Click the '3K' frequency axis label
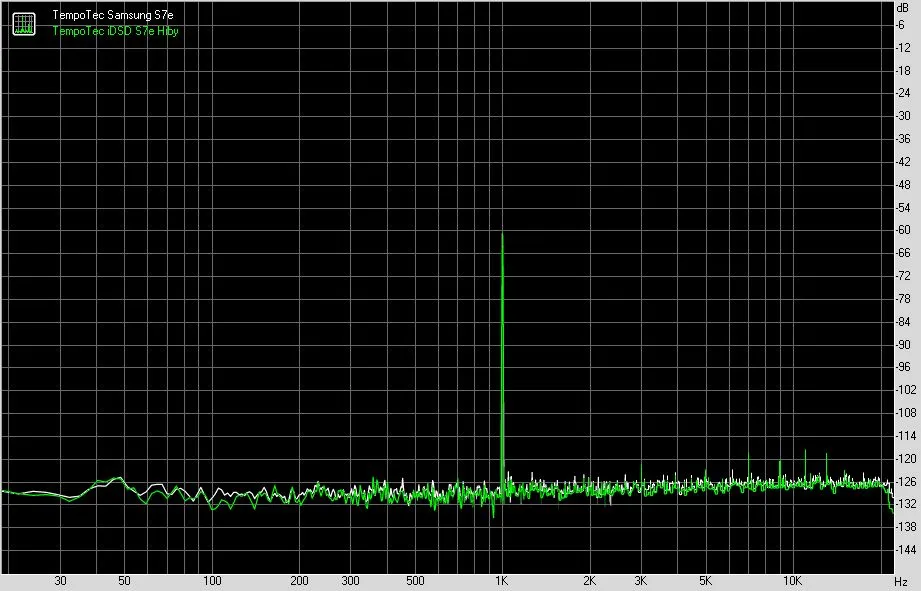Screen dimensions: 921x591 pyautogui.click(x=640, y=581)
